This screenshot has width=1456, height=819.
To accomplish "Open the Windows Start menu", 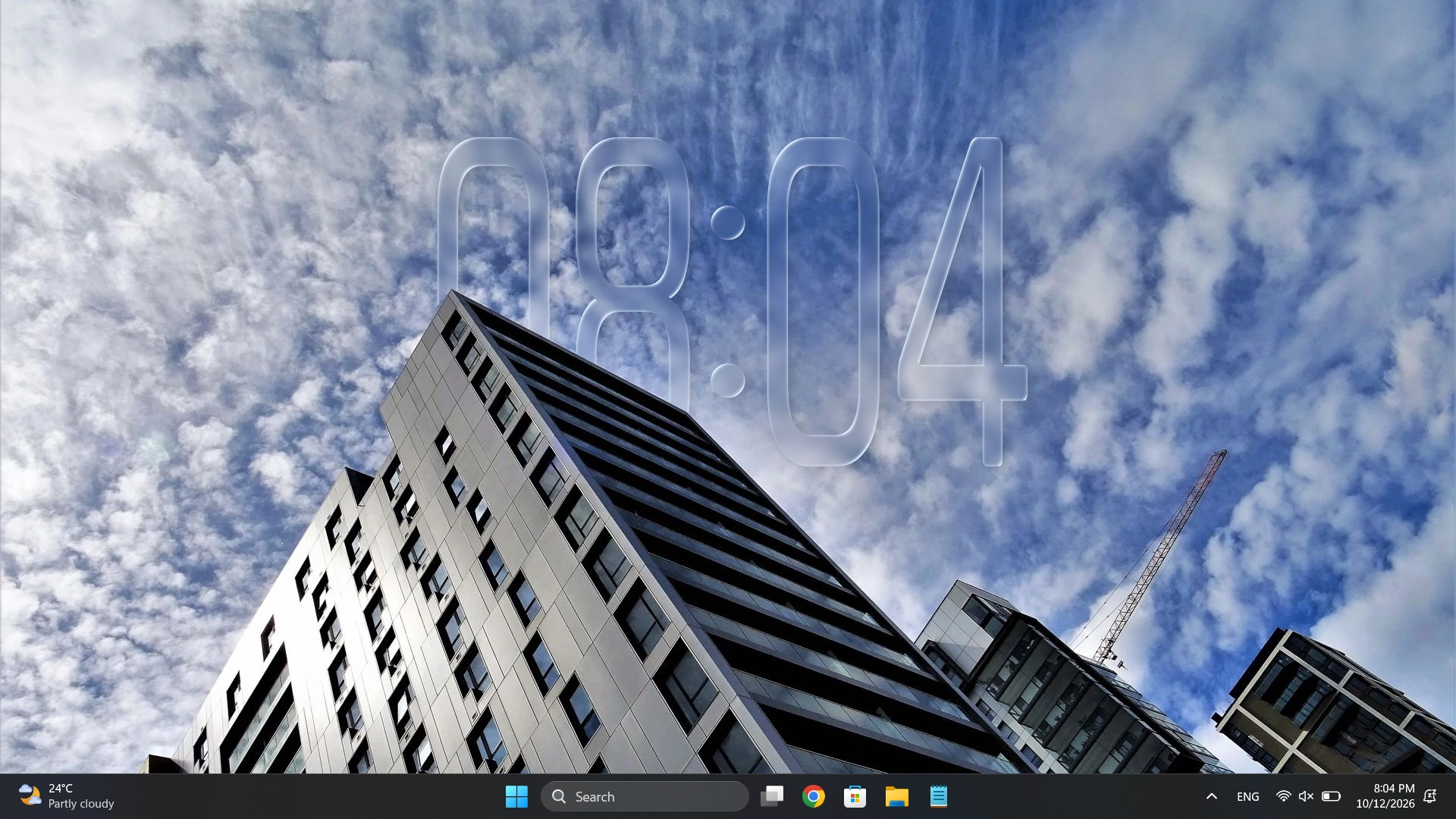I will 516,796.
